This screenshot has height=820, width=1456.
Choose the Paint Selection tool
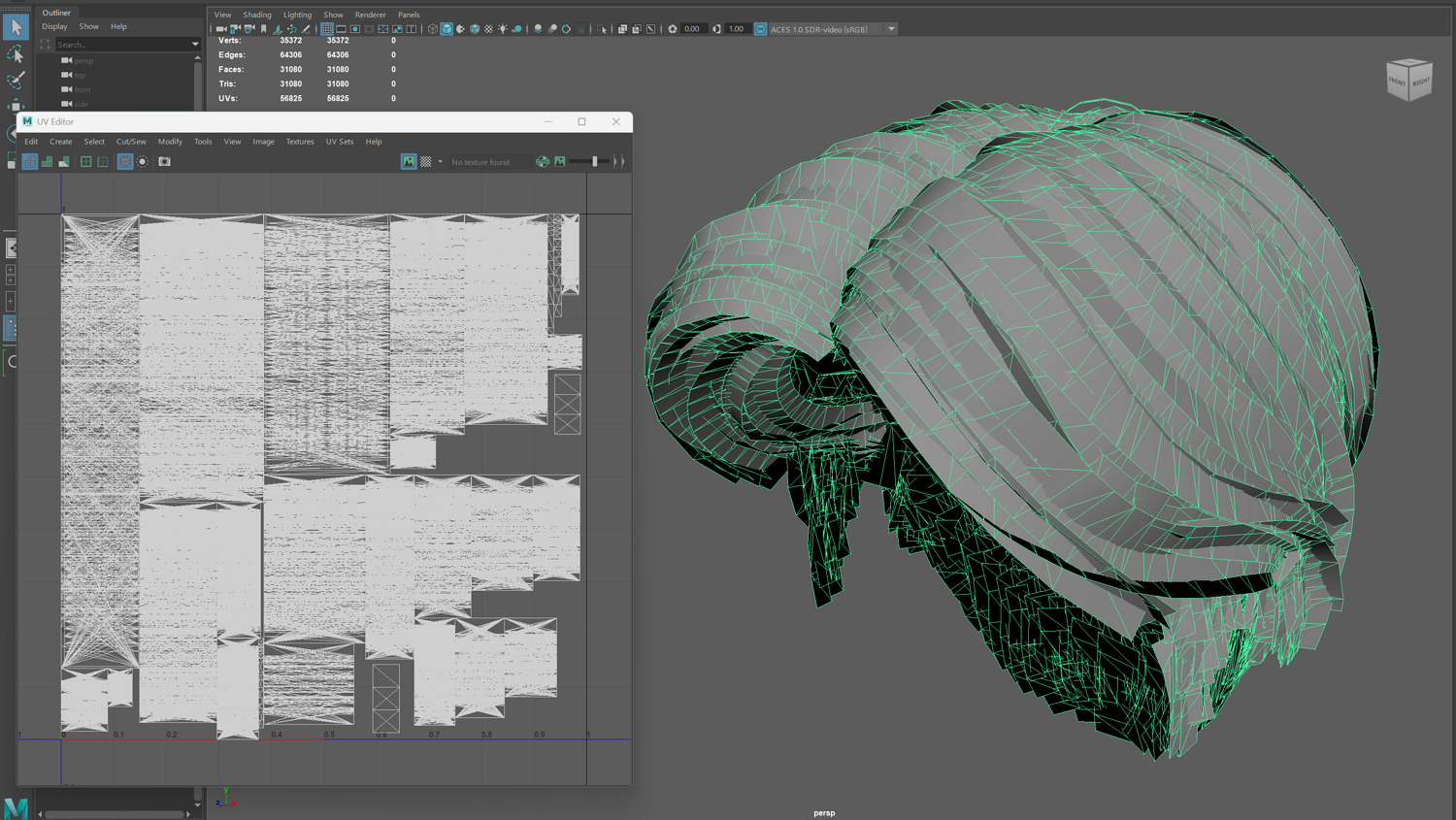[16, 81]
